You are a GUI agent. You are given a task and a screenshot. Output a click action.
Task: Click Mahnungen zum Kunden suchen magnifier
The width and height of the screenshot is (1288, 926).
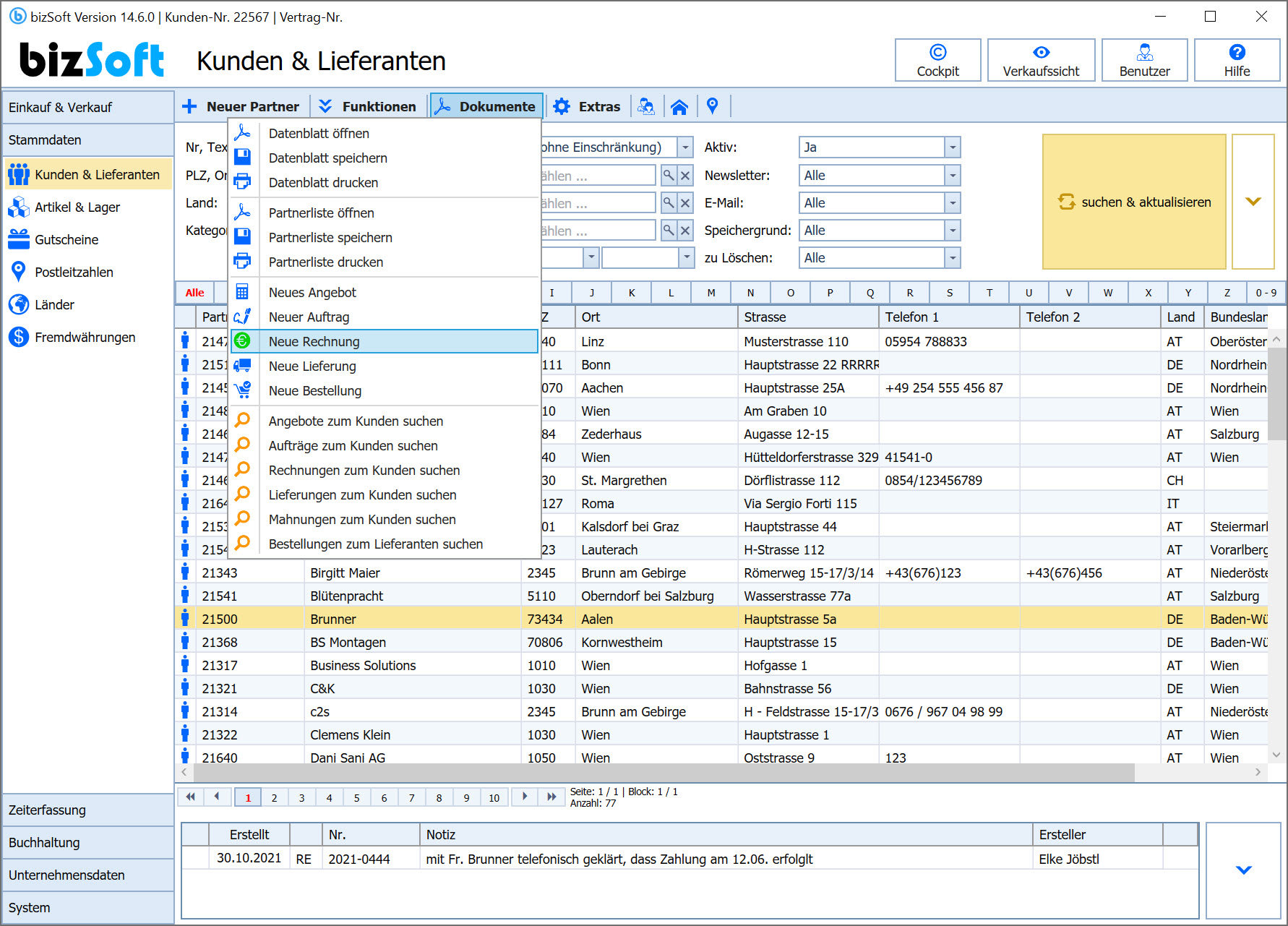(243, 519)
